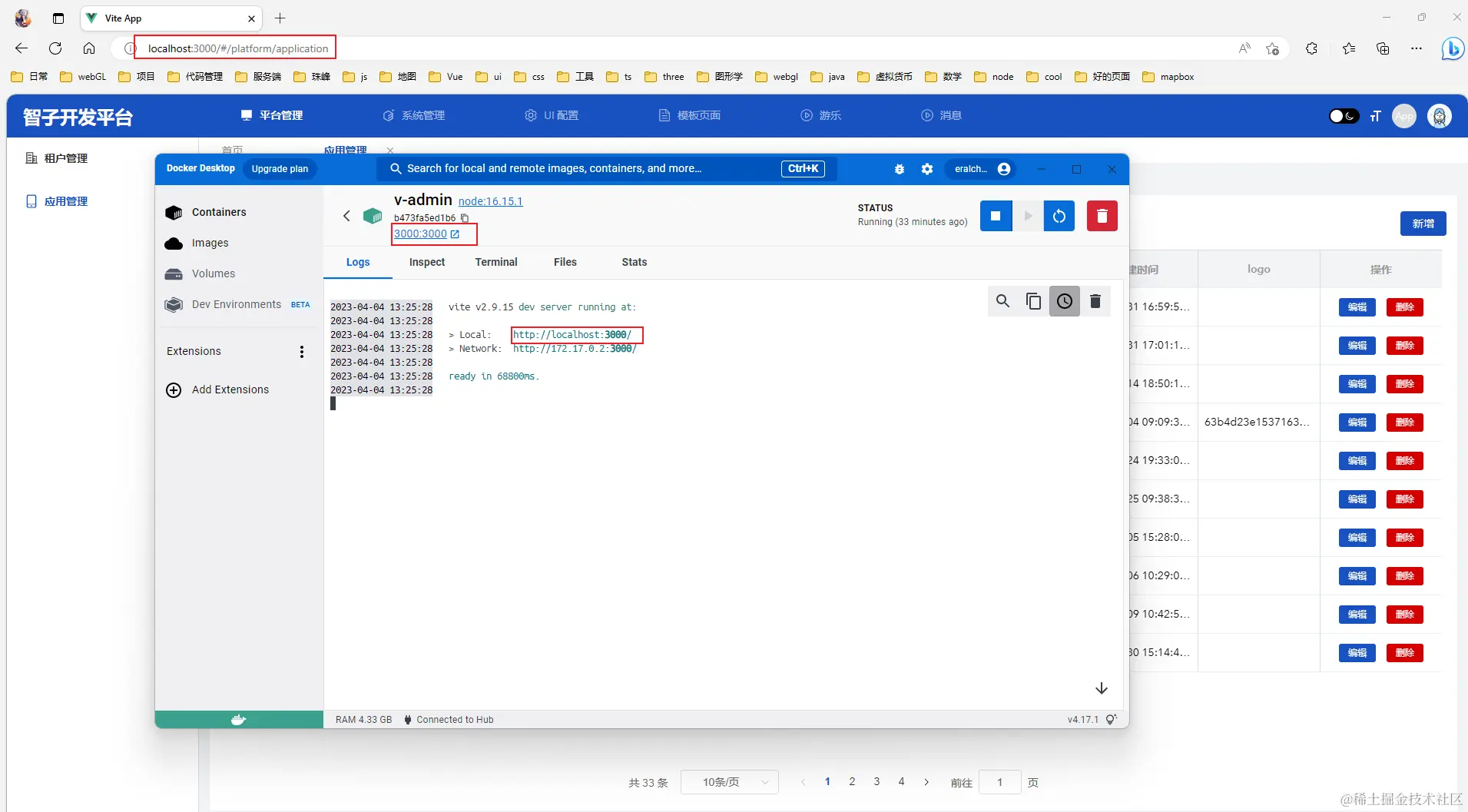
Task: Click the App avatar in platform header
Action: pos(1404,116)
